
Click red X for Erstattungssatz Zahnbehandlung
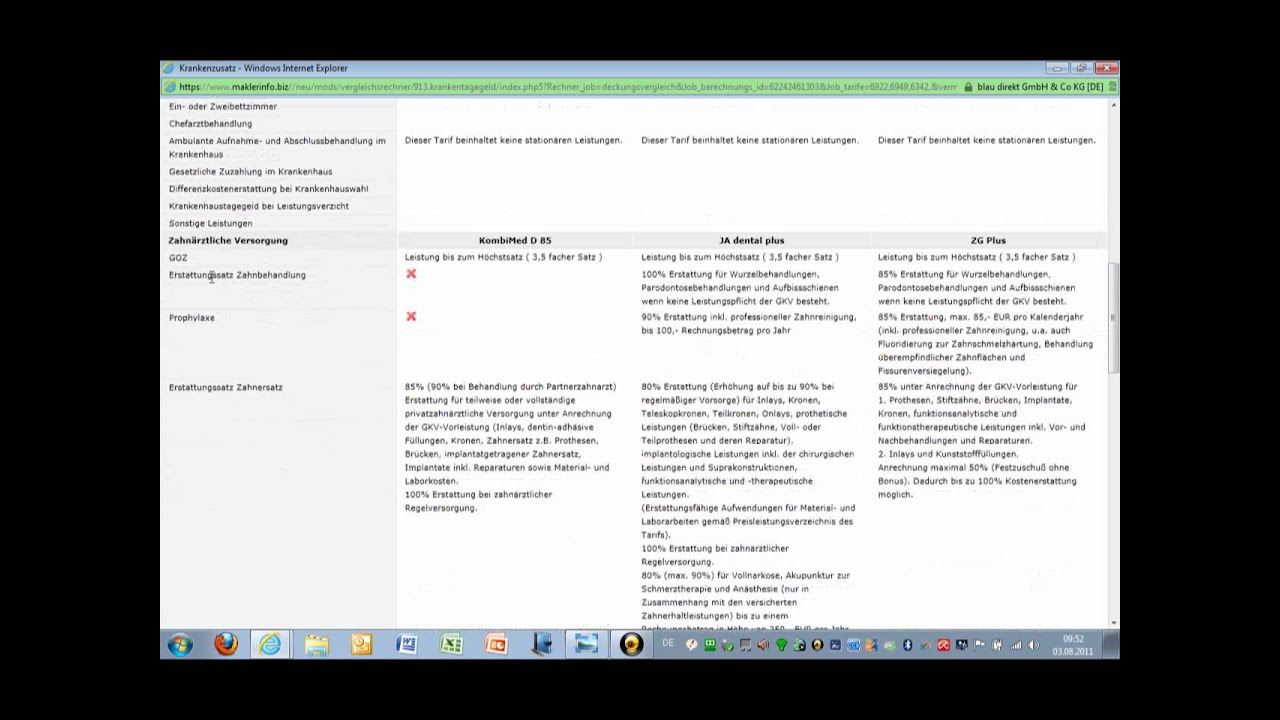coord(411,274)
